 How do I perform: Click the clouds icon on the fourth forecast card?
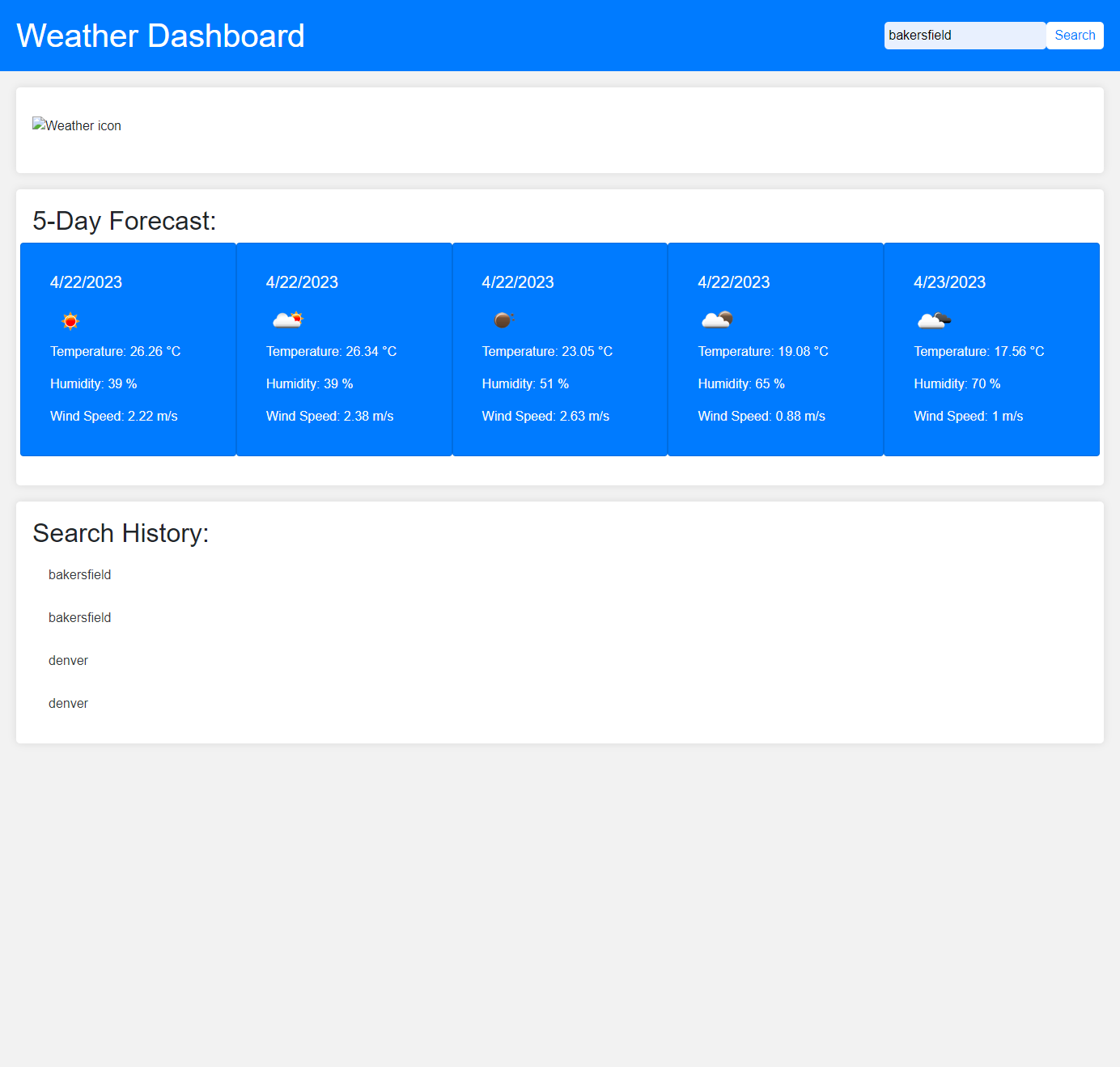pyautogui.click(x=719, y=320)
